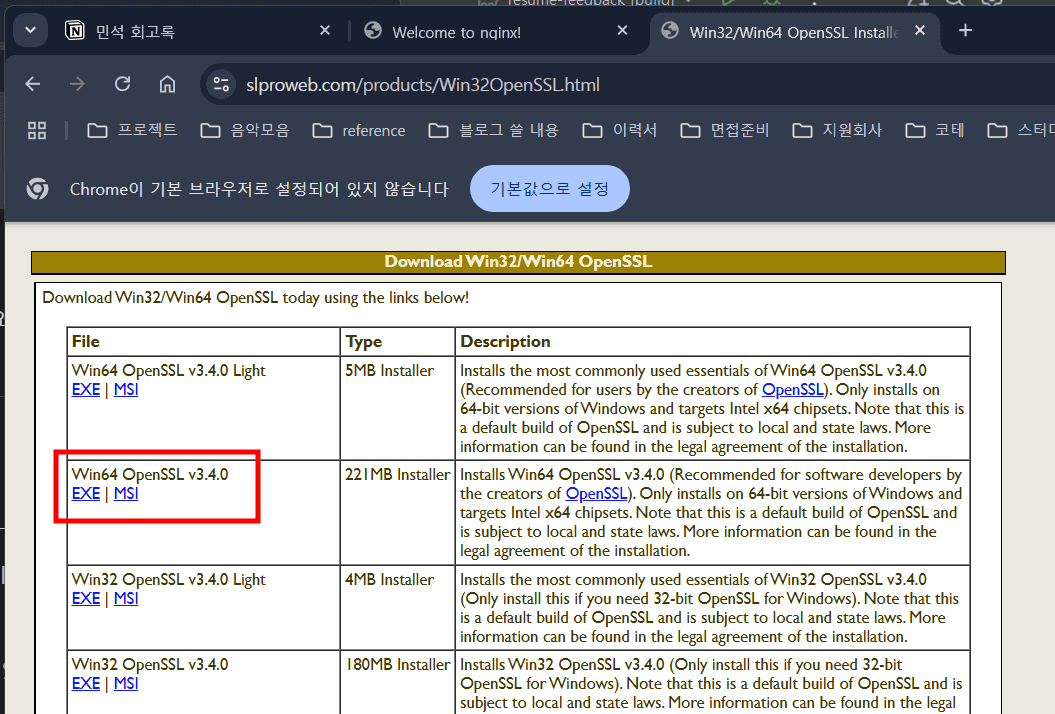Image resolution: width=1055 pixels, height=714 pixels.
Task: Open the OpenSSL link in first description
Action: point(793,390)
